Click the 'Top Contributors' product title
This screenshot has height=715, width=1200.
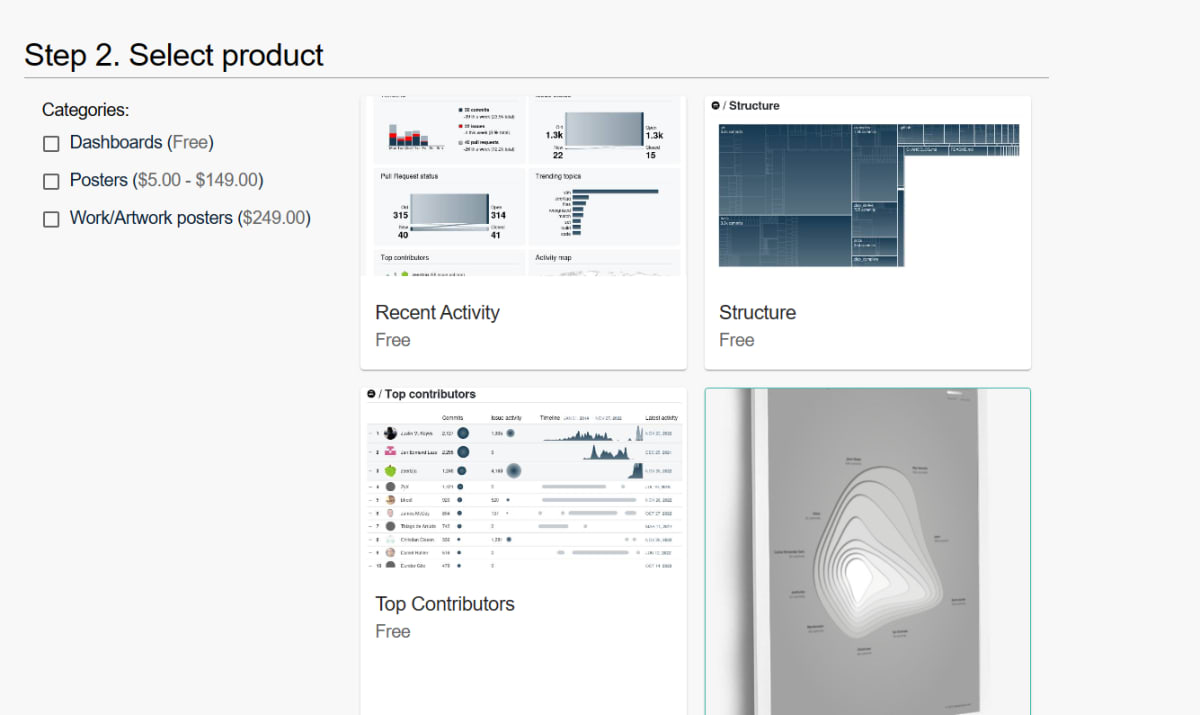pos(445,604)
